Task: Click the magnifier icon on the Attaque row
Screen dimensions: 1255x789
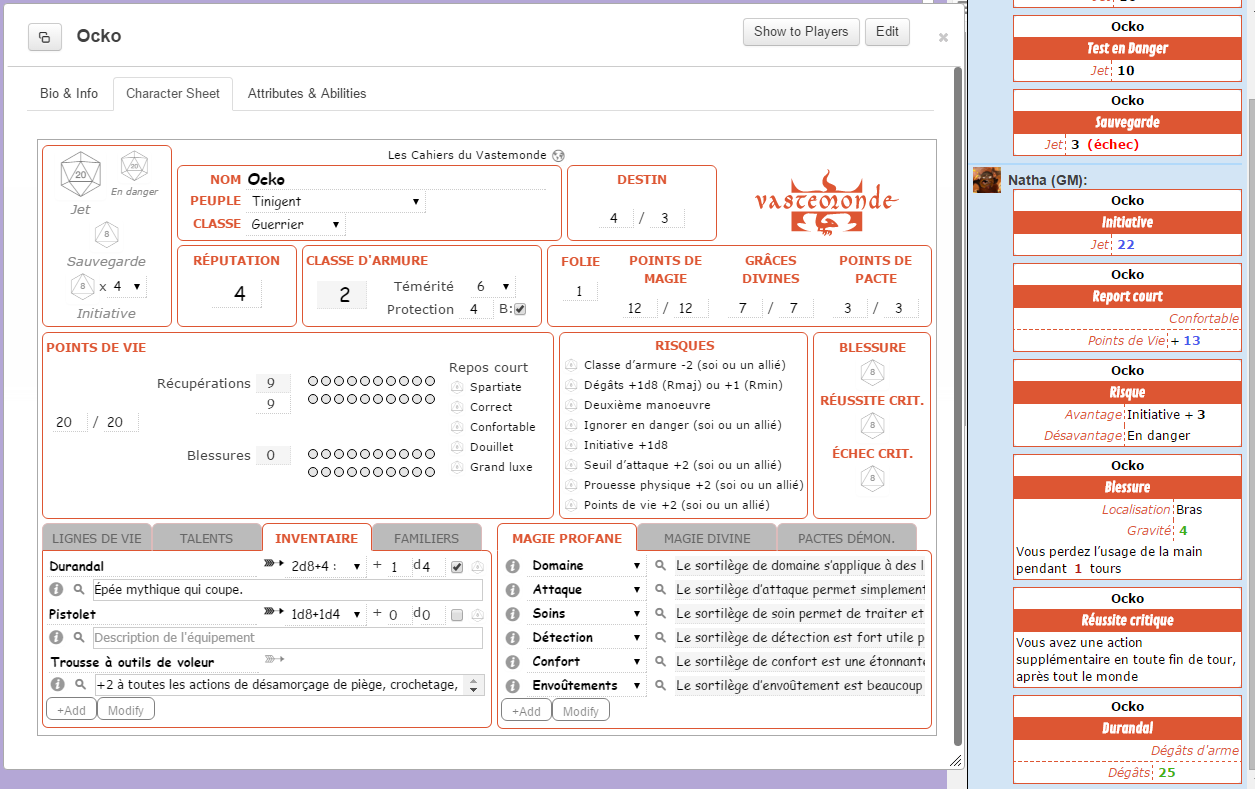Action: click(x=661, y=590)
